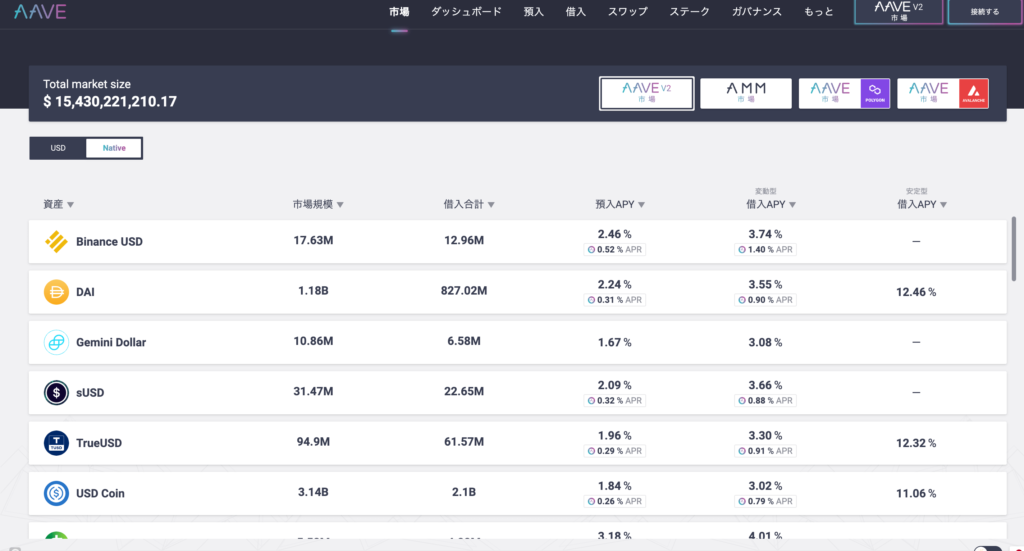Click the Gemini Dollar coin icon
This screenshot has height=551, width=1024.
coord(56,342)
